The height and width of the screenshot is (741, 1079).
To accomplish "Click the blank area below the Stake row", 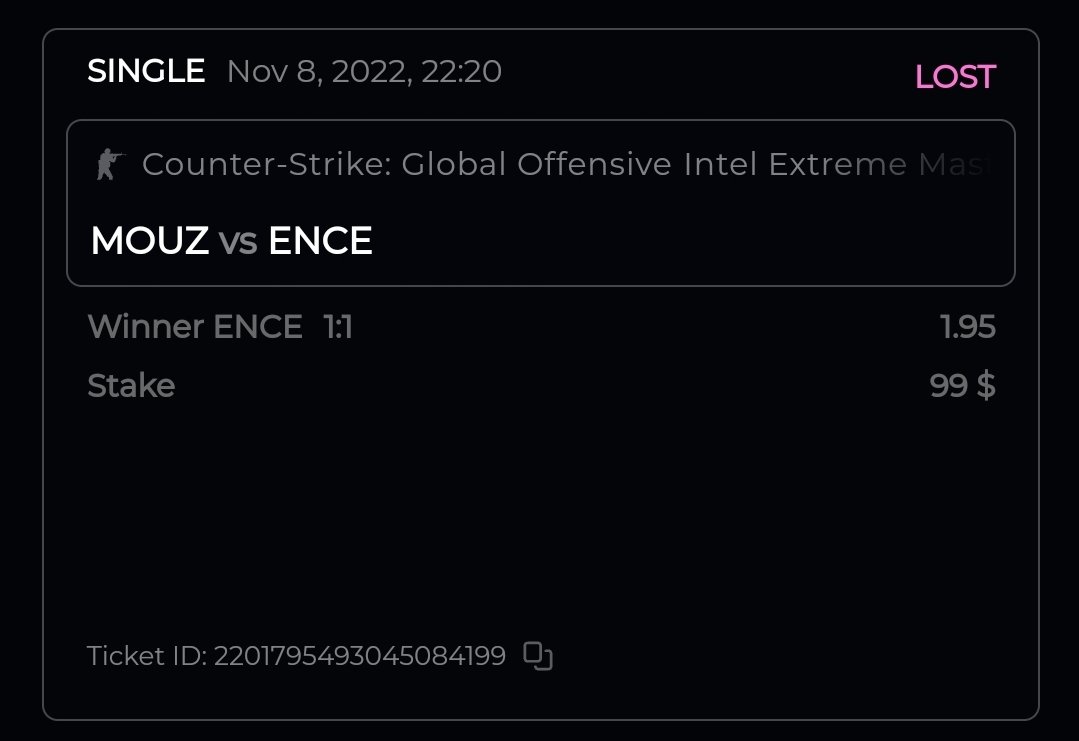I will click(x=540, y=510).
